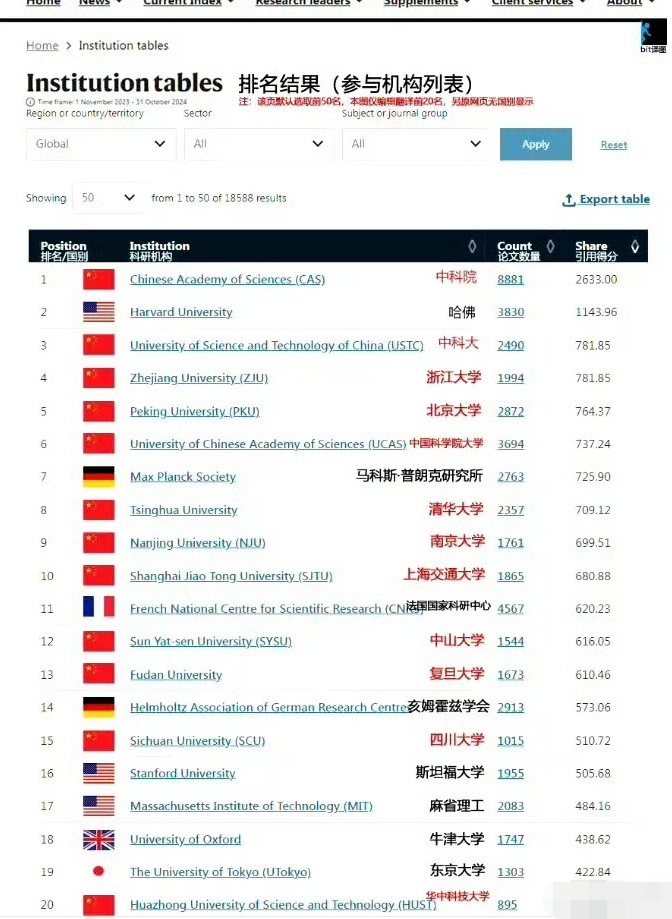672x919 pixels.
Task: Click the China flag in the Sichuan University row
Action: pyautogui.click(x=98, y=741)
